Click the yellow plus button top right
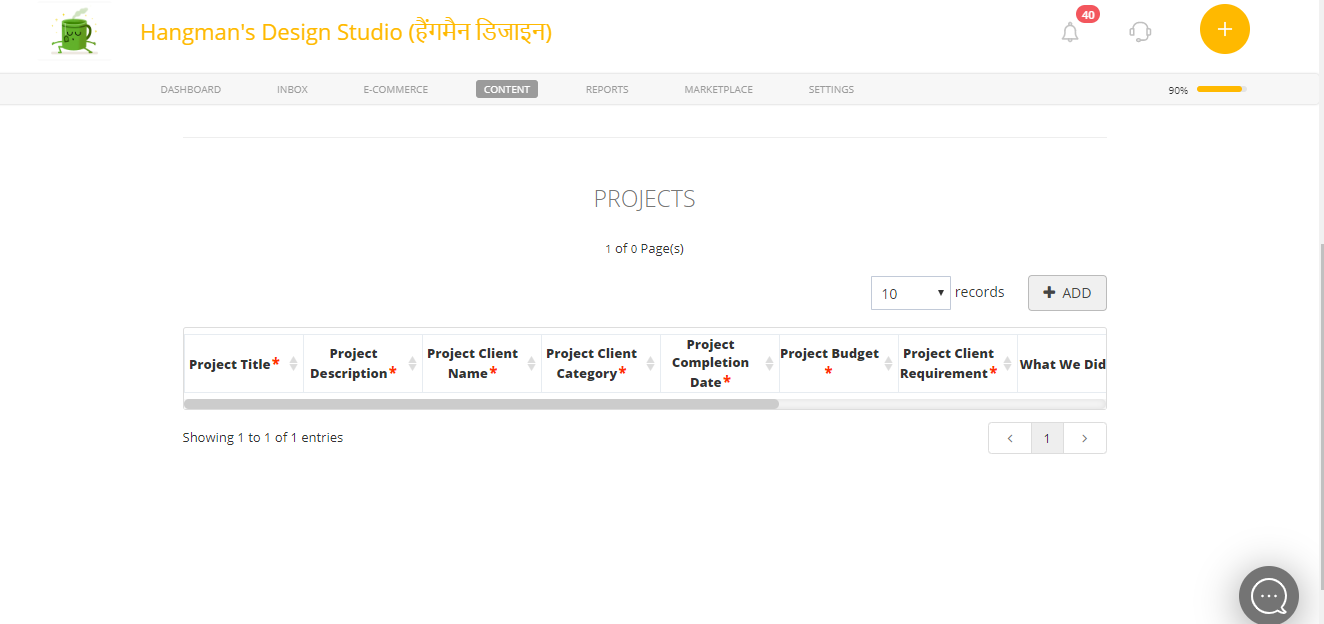1324x624 pixels. point(1224,29)
